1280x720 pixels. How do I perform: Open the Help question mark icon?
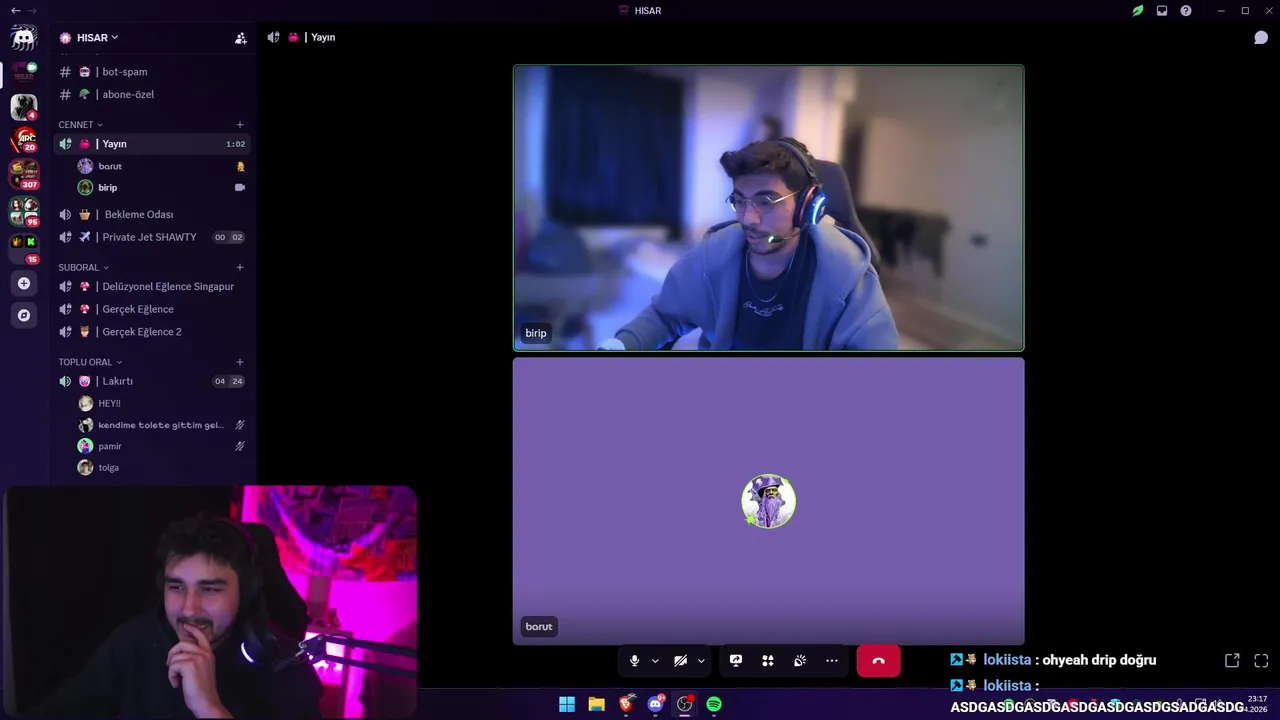click(x=1186, y=11)
